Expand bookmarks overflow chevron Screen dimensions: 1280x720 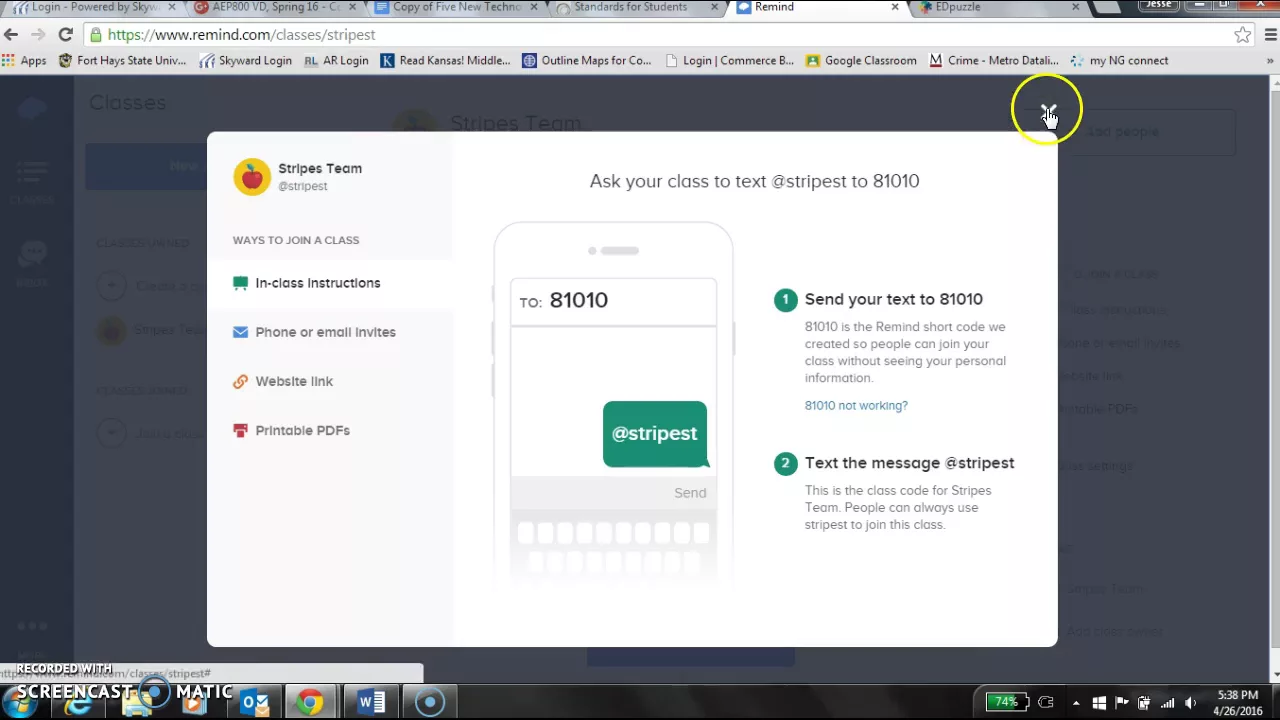(x=1271, y=61)
